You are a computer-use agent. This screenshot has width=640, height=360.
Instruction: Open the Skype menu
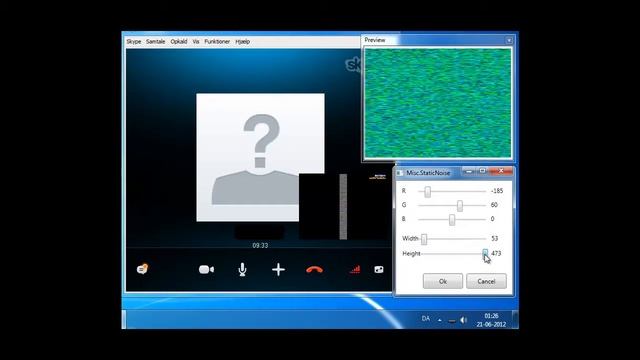(x=133, y=42)
